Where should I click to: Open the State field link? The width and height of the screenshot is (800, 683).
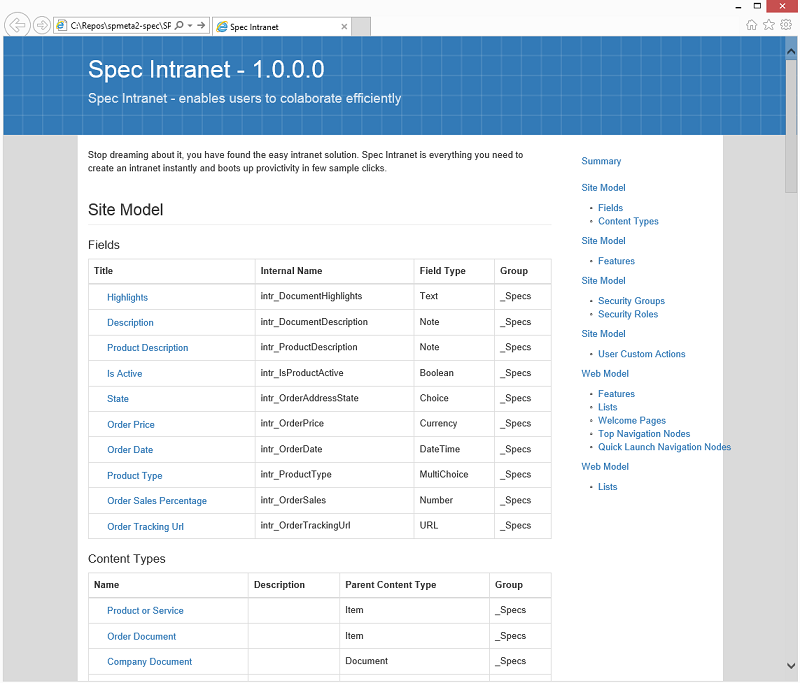[118, 399]
